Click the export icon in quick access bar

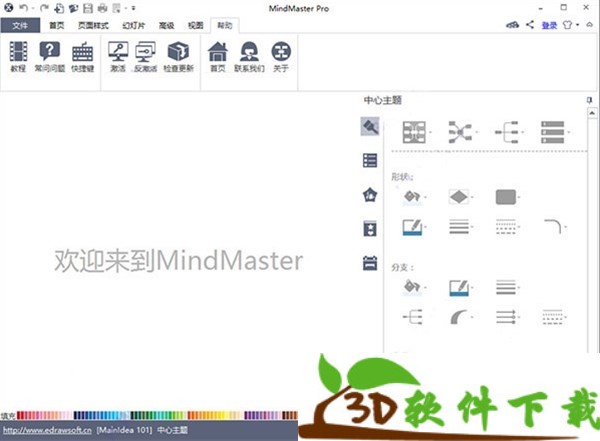117,8
